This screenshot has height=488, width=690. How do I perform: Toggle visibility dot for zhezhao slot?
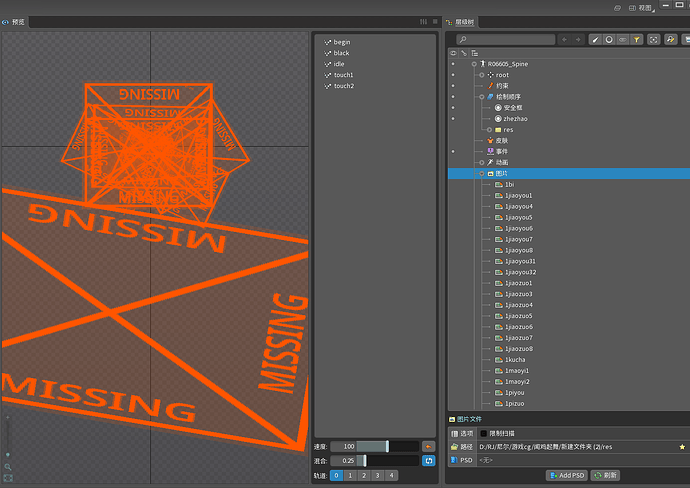[453, 119]
